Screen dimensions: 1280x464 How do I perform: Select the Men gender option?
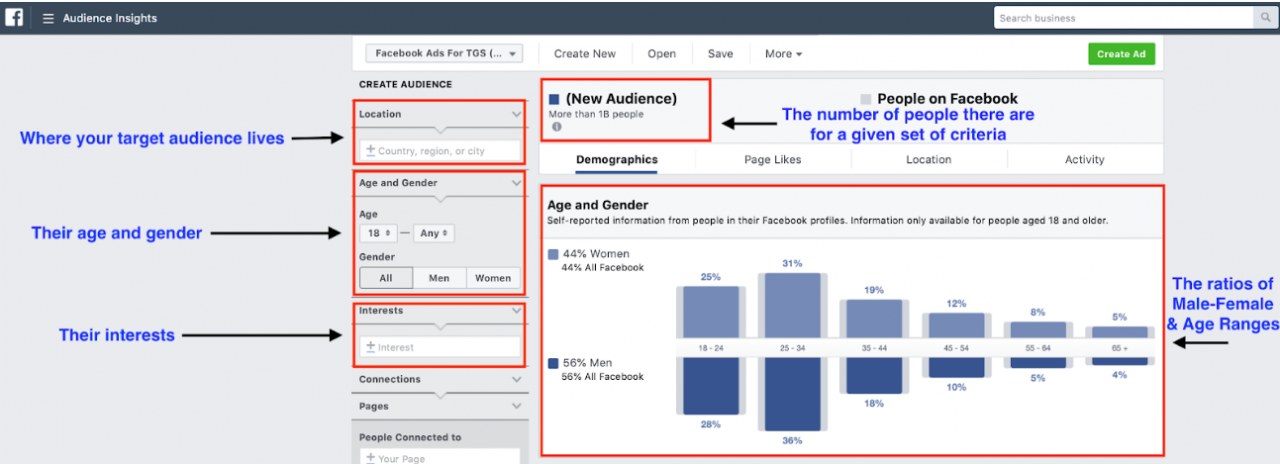tap(439, 278)
